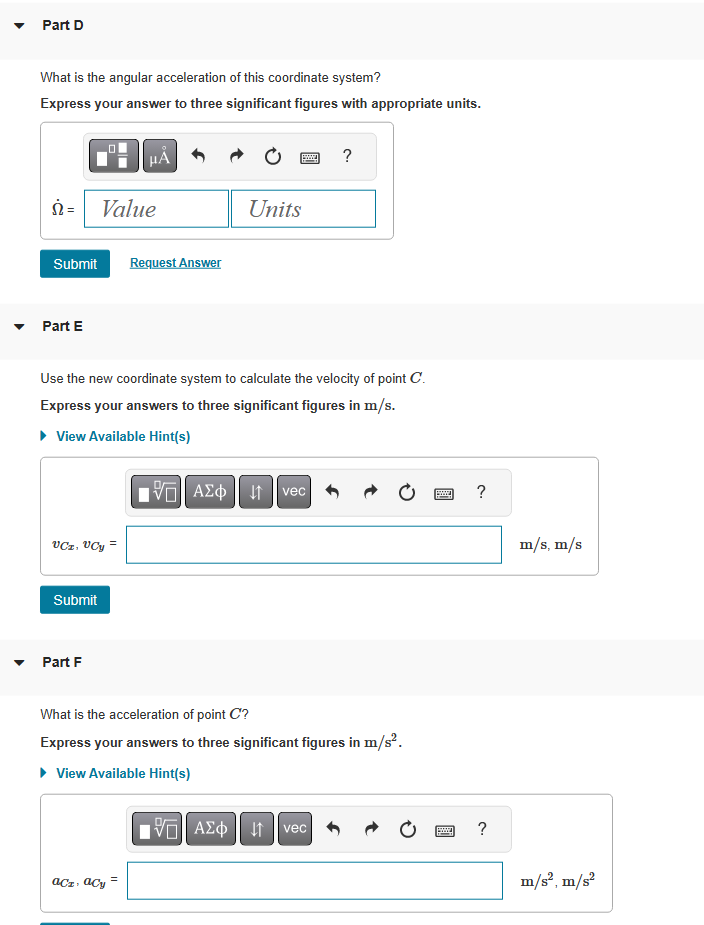Collapse the Part D section

(x=18, y=25)
